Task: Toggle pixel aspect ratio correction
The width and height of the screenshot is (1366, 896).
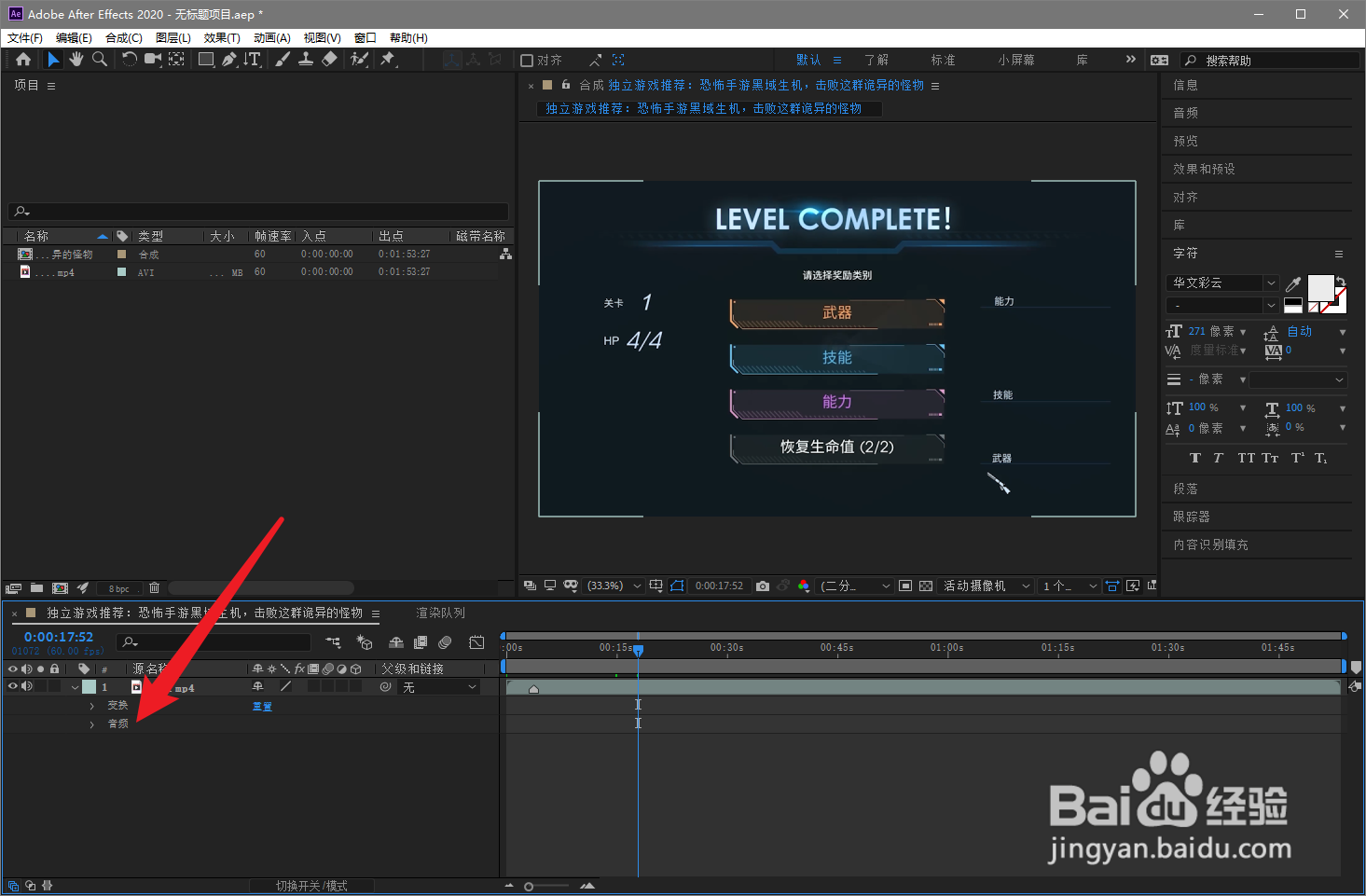Action: (x=1112, y=586)
